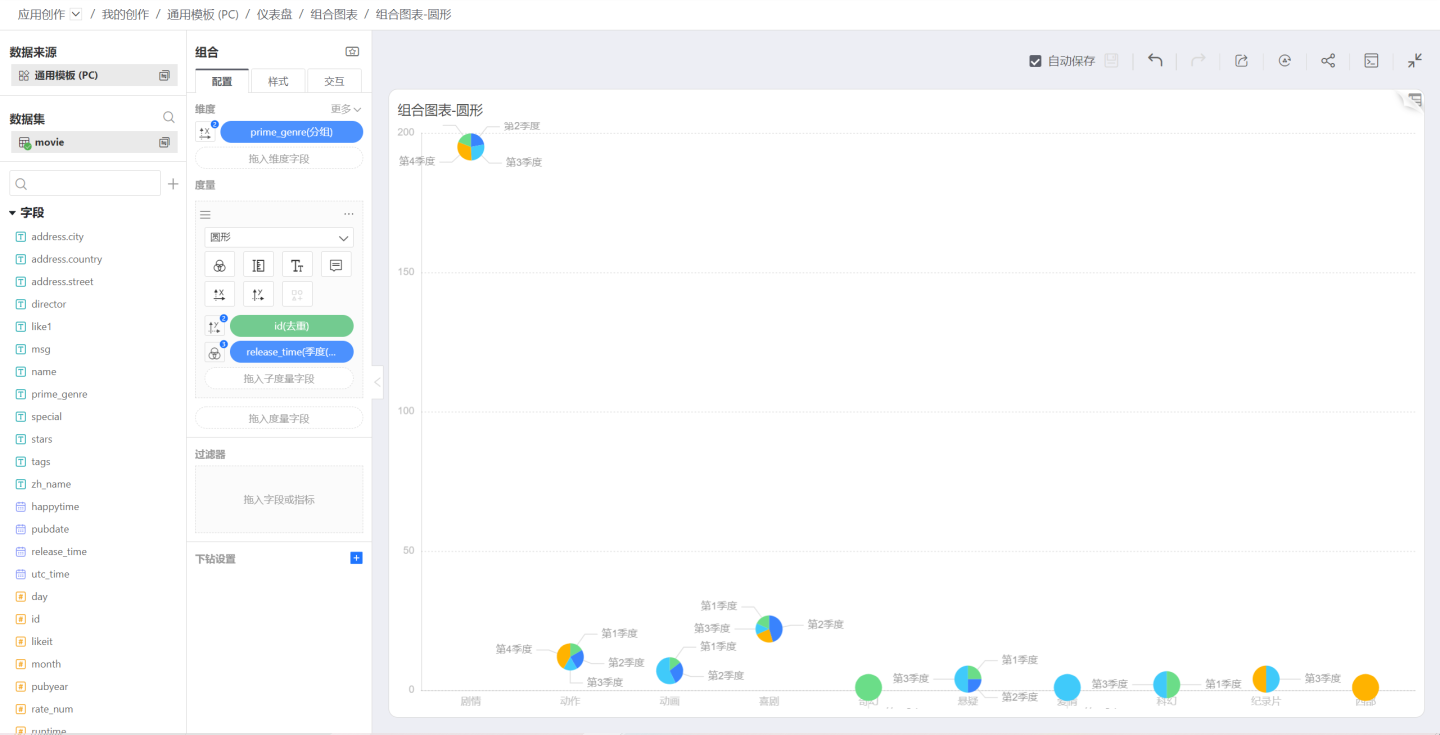
Task: Click the text label (Tт) icon
Action: click(x=297, y=265)
